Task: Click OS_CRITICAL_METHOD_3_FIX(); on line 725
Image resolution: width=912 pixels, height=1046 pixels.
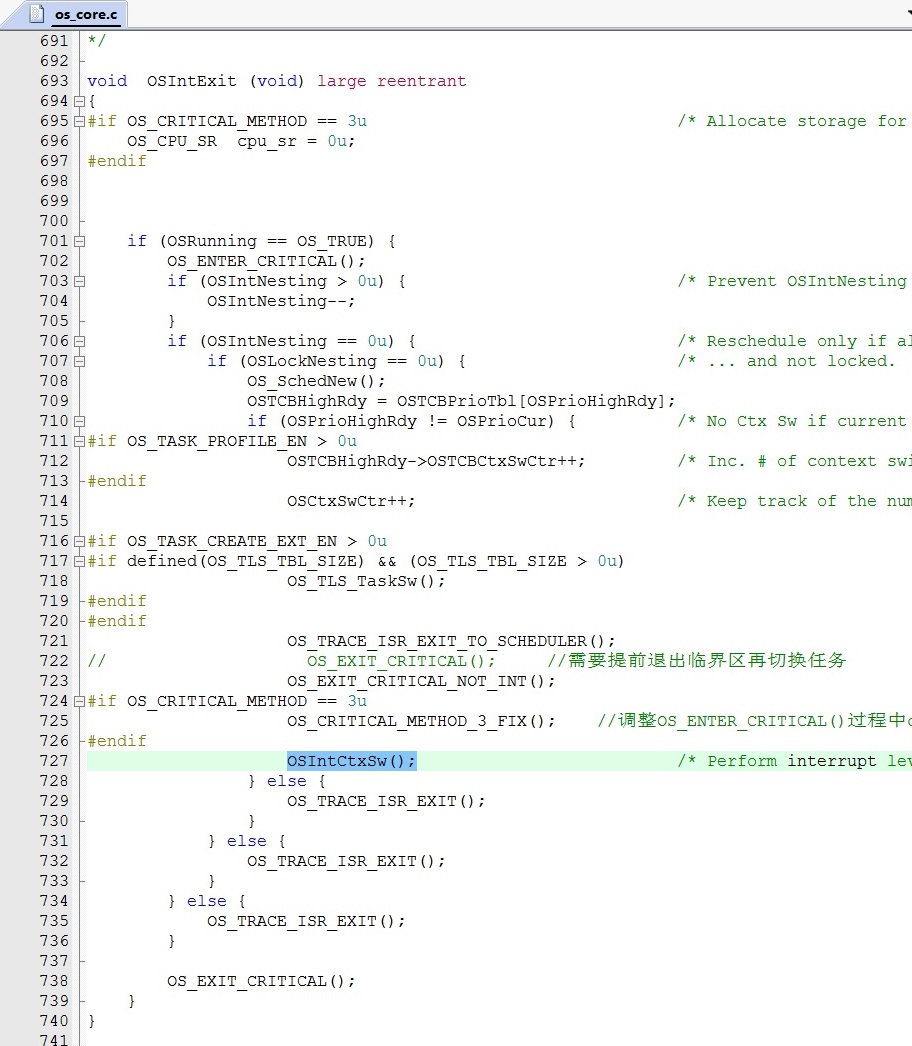Action: pyautogui.click(x=421, y=722)
